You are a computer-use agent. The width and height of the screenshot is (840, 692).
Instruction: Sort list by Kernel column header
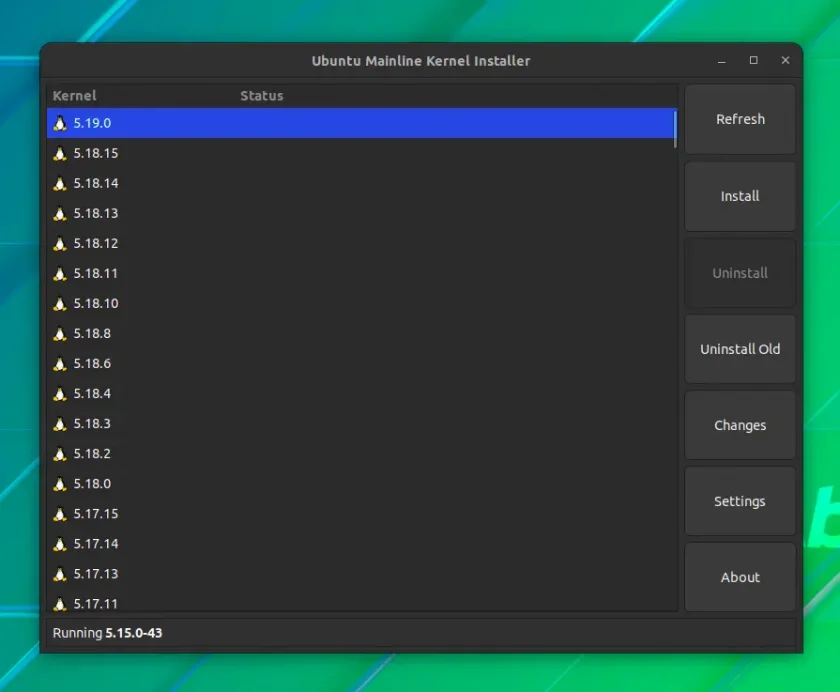click(74, 95)
